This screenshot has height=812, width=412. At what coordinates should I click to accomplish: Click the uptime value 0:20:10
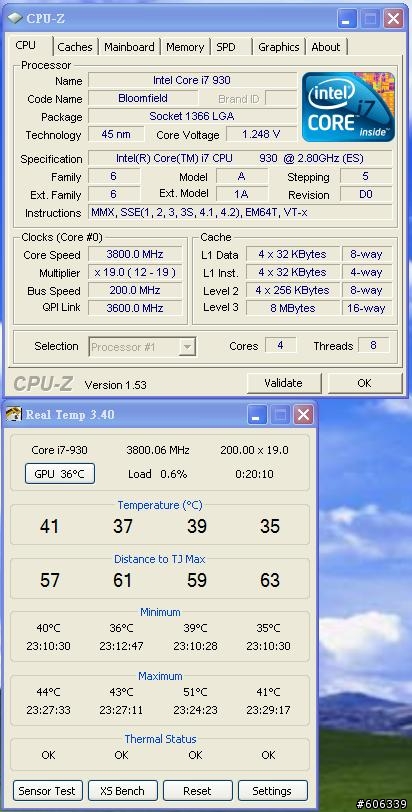(254, 474)
